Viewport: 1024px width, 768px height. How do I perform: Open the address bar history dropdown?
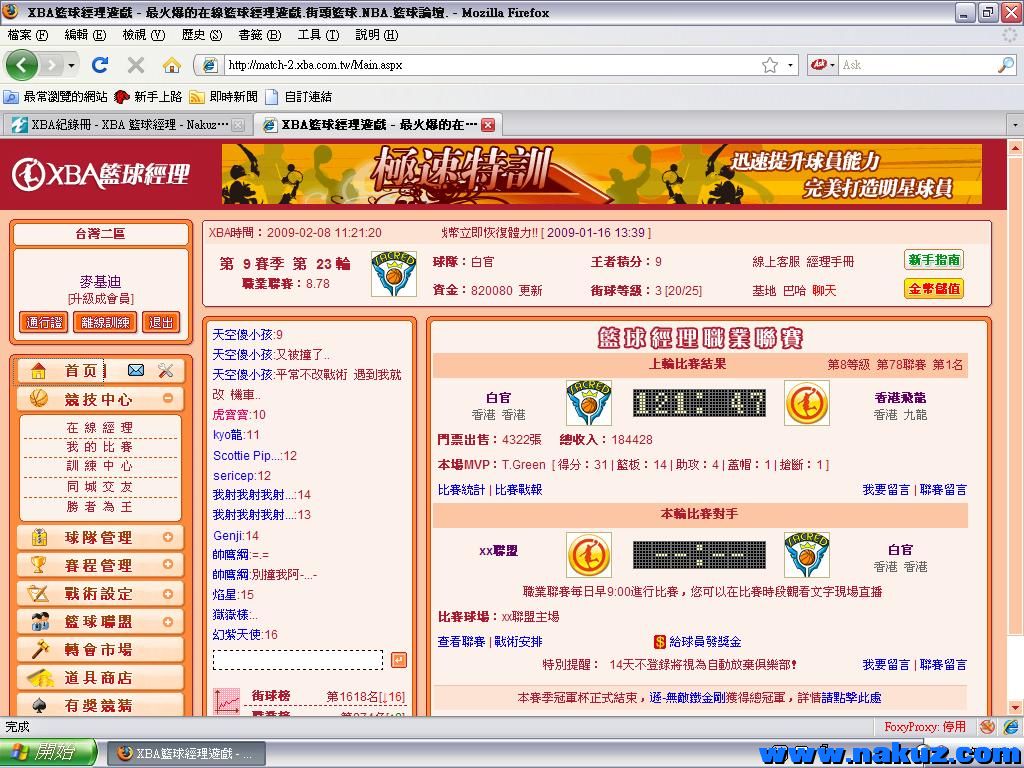point(790,65)
